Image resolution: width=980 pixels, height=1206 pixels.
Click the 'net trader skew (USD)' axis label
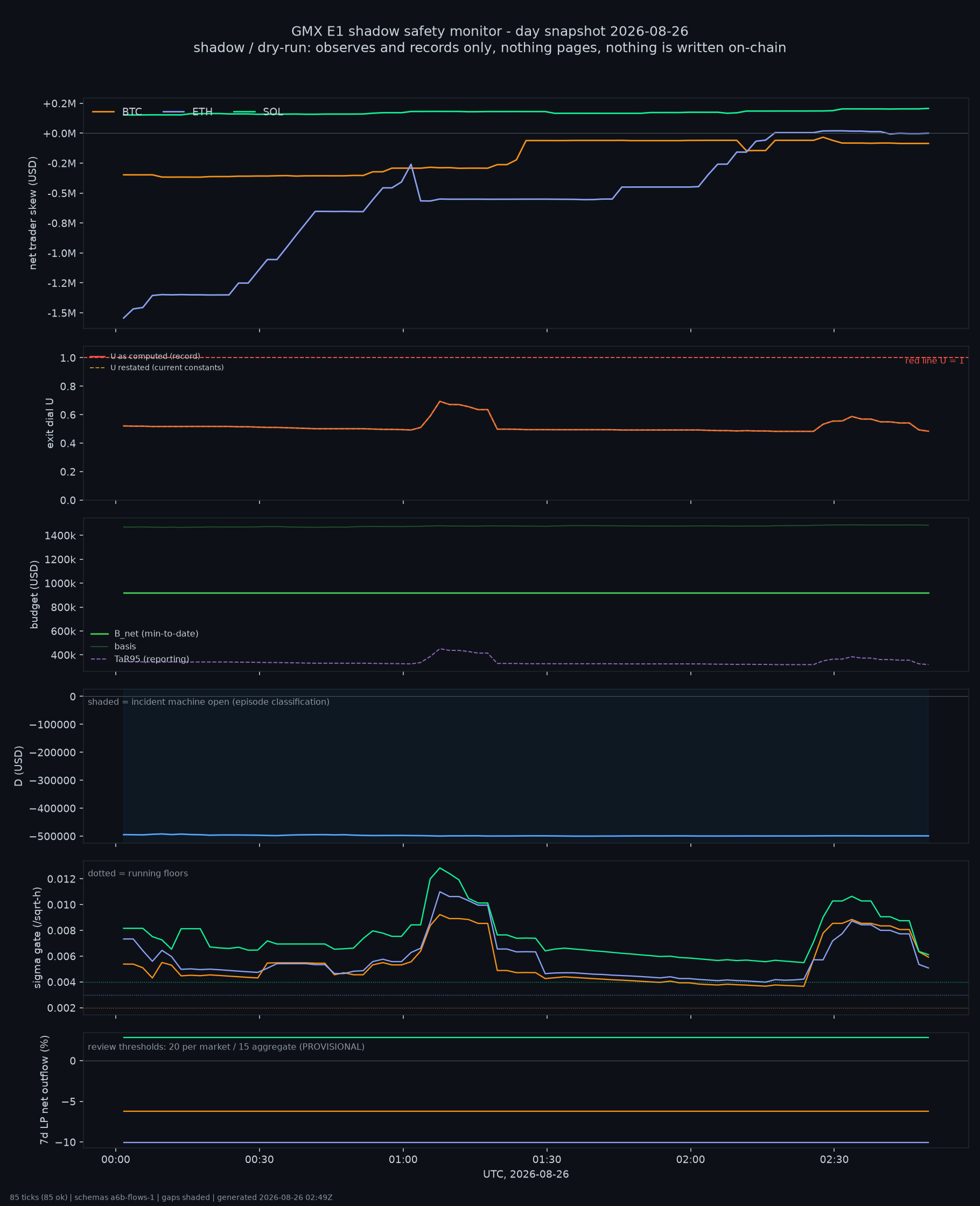pos(33,213)
